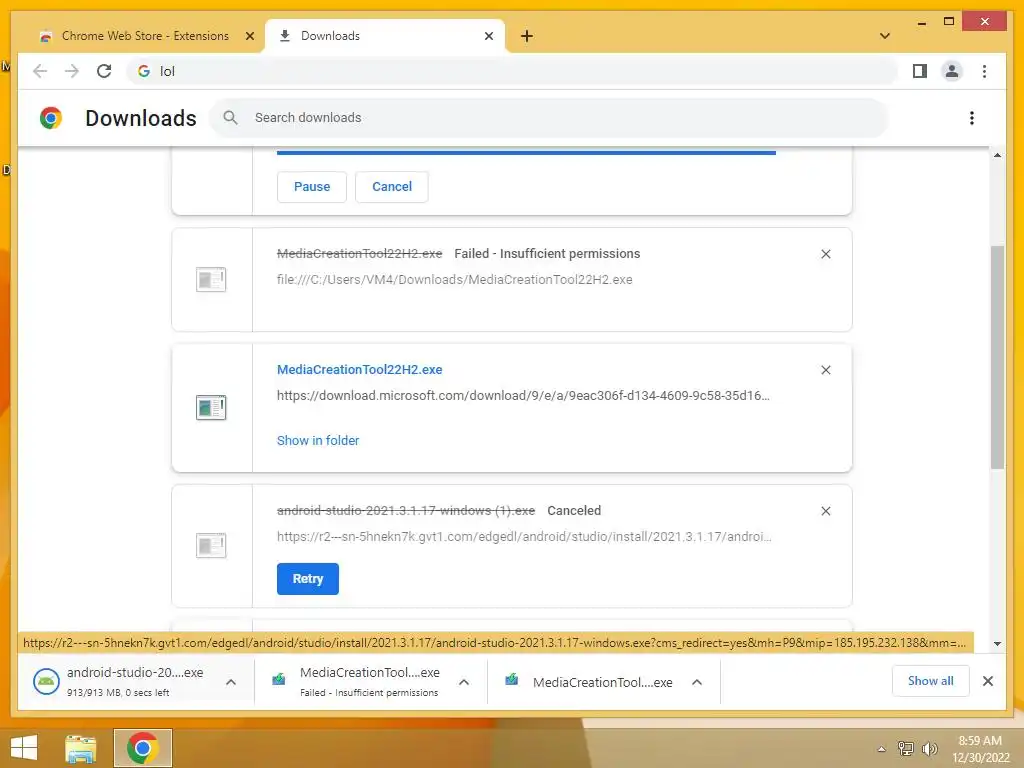Viewport: 1024px width, 768px height.
Task: Click the failed MediaCreationTool icon in download shelf
Action: (x=279, y=679)
